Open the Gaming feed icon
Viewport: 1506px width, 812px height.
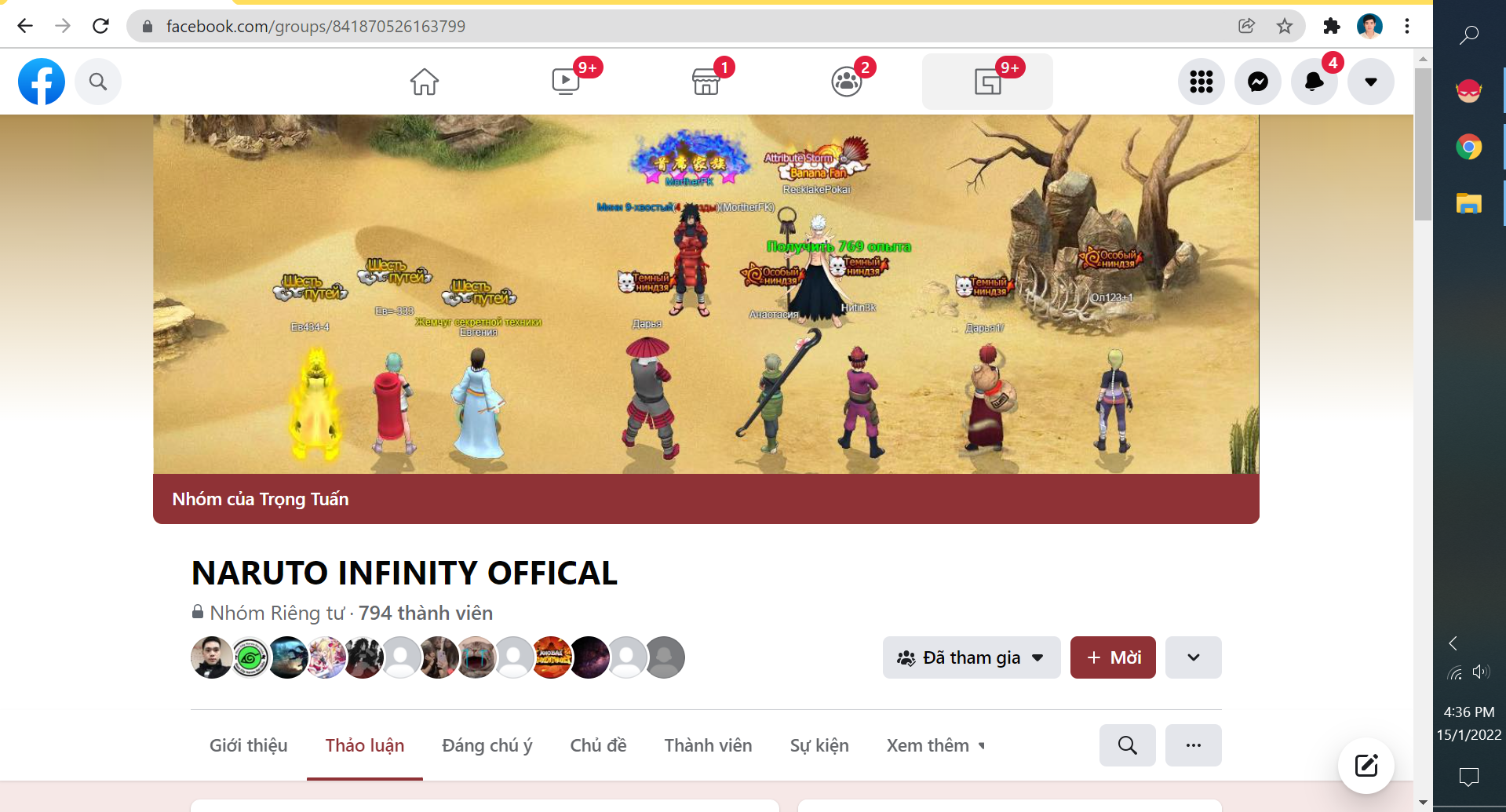[x=987, y=82]
